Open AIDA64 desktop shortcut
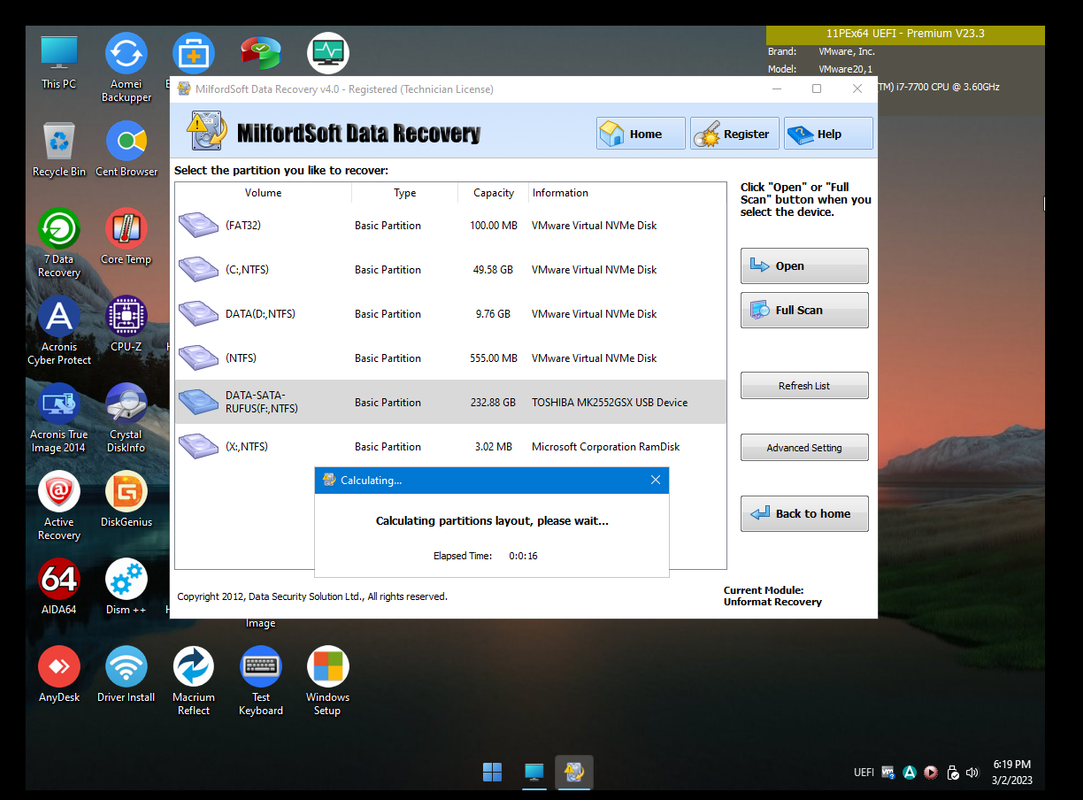1083x800 pixels. coord(59,588)
